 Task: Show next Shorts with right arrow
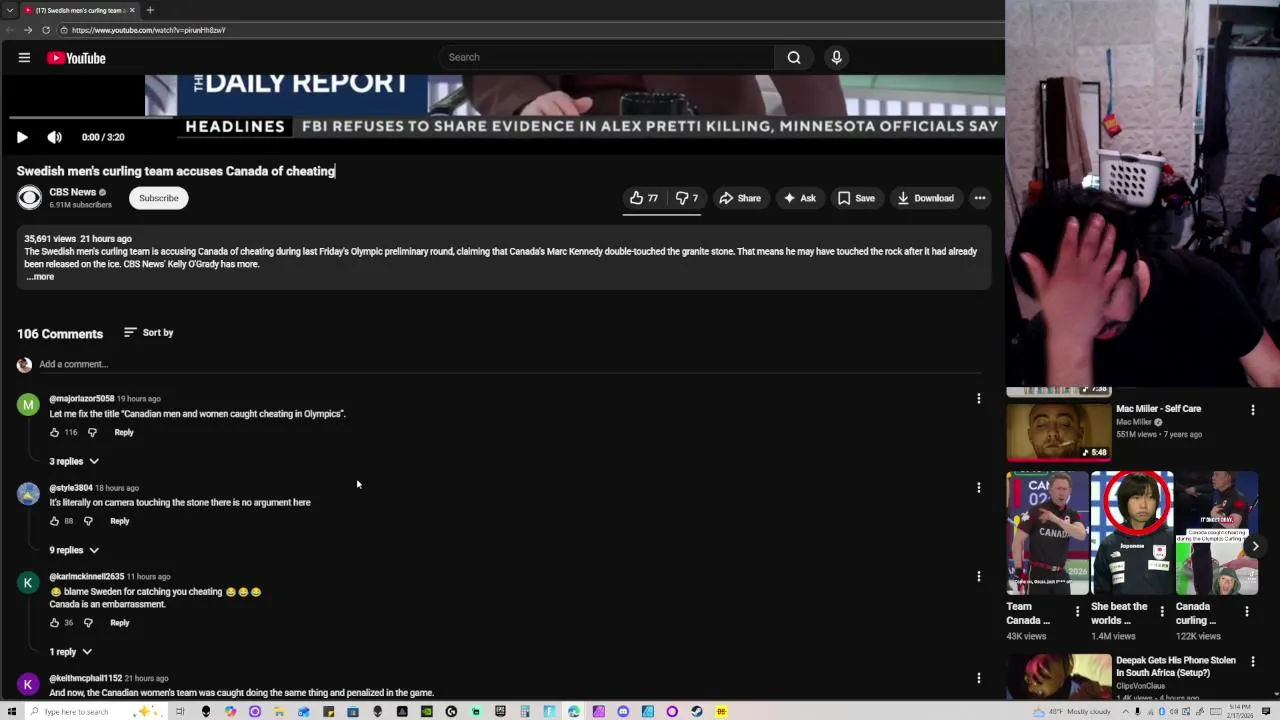(1255, 546)
